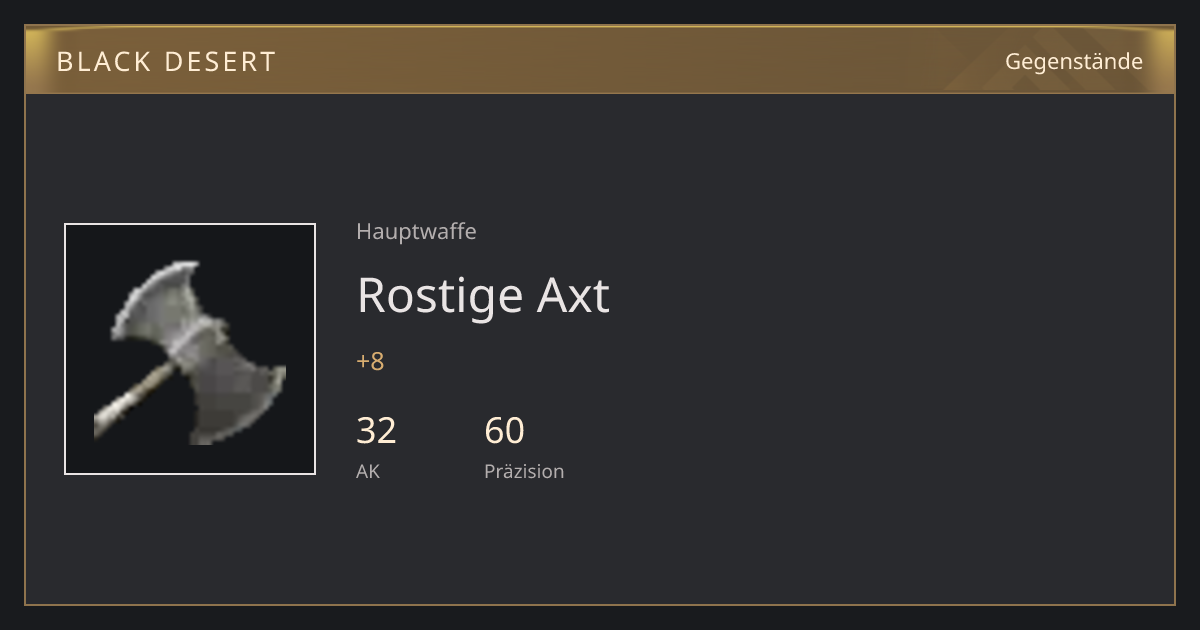This screenshot has width=1200, height=630.
Task: Click the rusty axe item icon
Action: [x=190, y=349]
